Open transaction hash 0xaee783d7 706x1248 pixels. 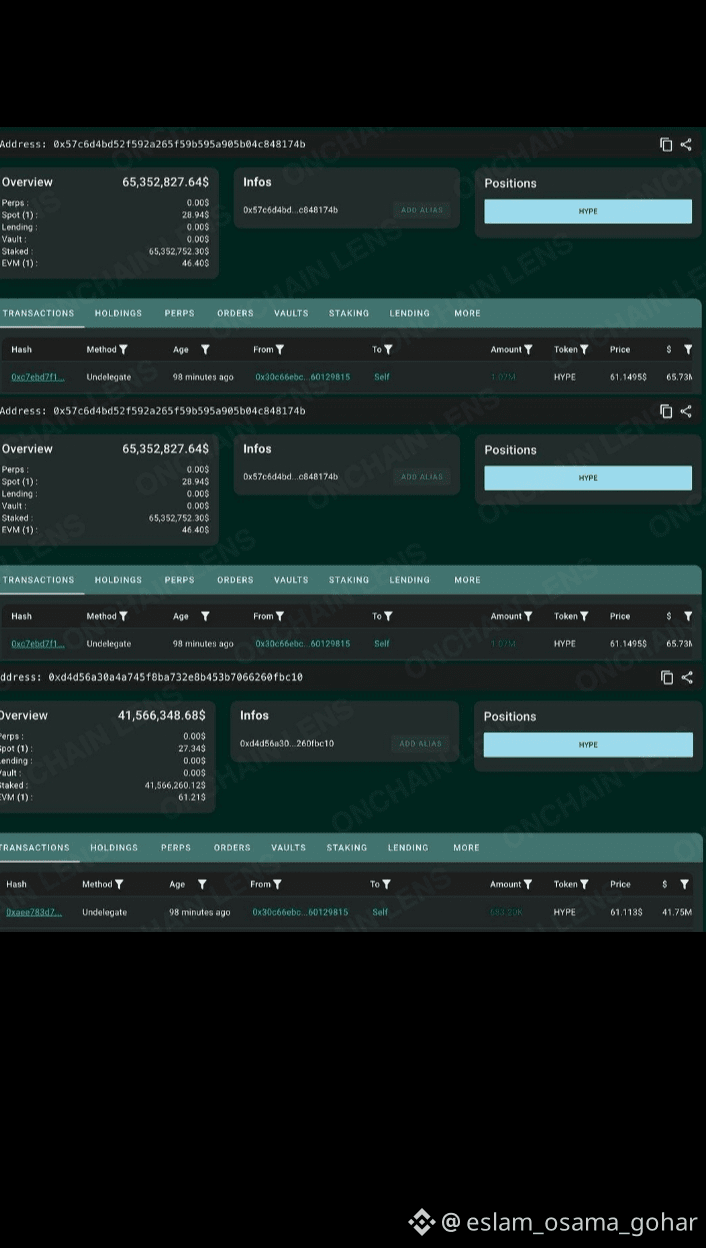coord(34,912)
